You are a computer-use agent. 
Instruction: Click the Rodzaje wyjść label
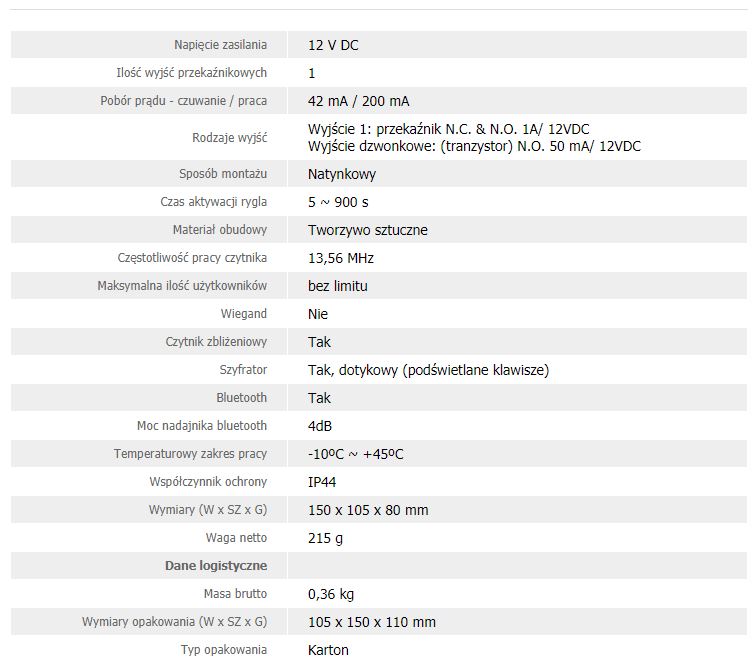[x=229, y=138]
